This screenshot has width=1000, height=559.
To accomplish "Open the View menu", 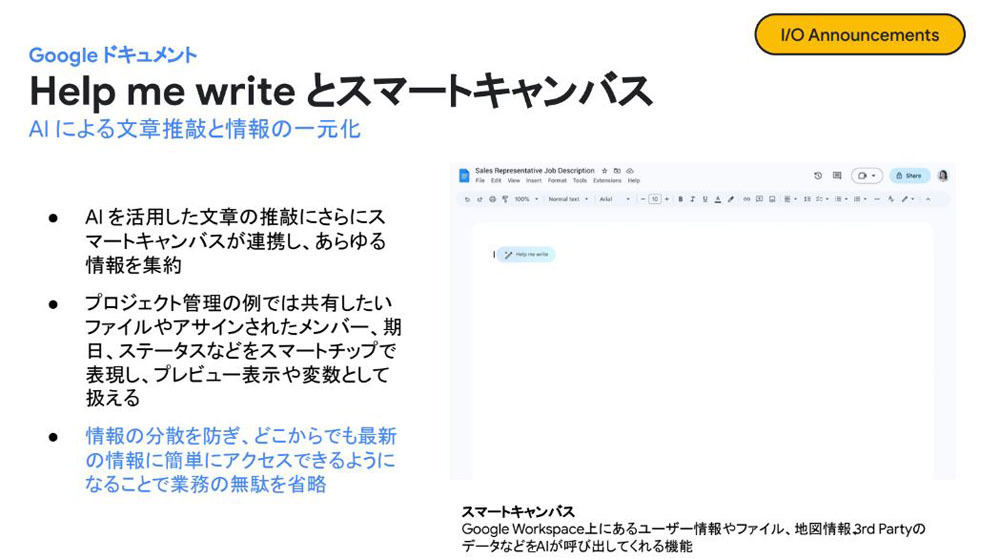I will (513, 180).
